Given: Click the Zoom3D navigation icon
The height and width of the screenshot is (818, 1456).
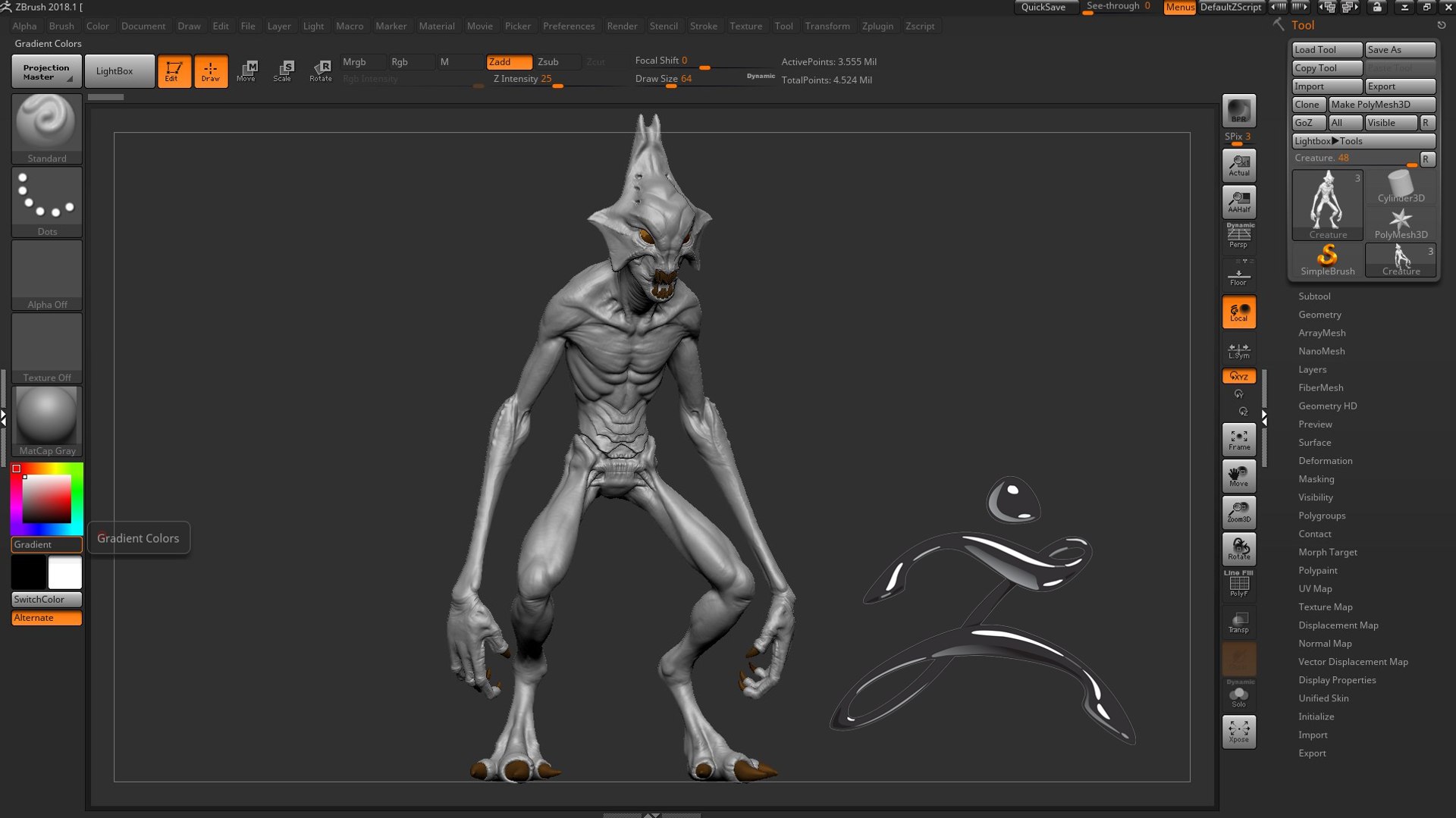Looking at the screenshot, I should 1239,512.
